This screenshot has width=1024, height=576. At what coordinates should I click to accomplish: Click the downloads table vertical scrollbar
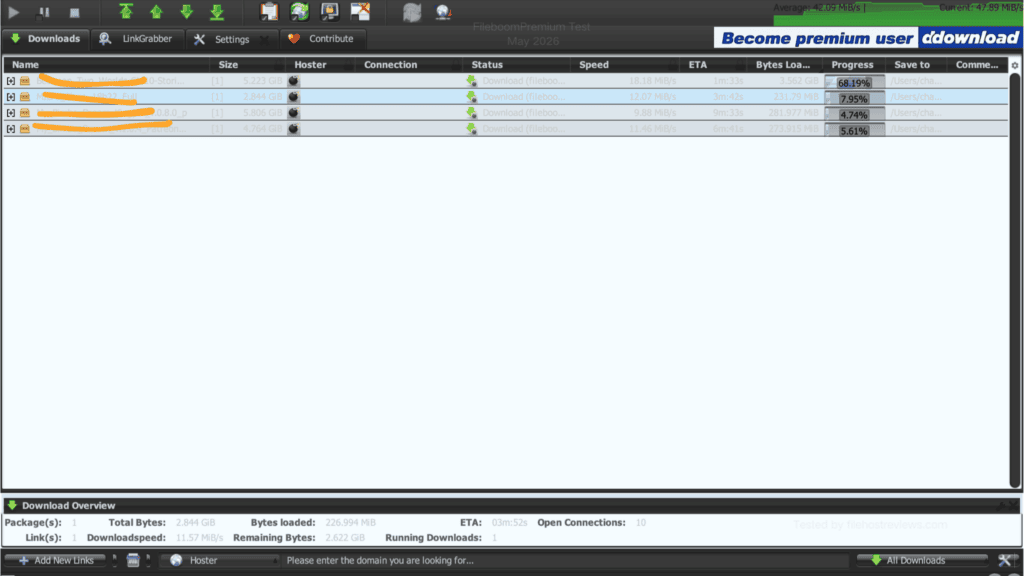point(1015,280)
